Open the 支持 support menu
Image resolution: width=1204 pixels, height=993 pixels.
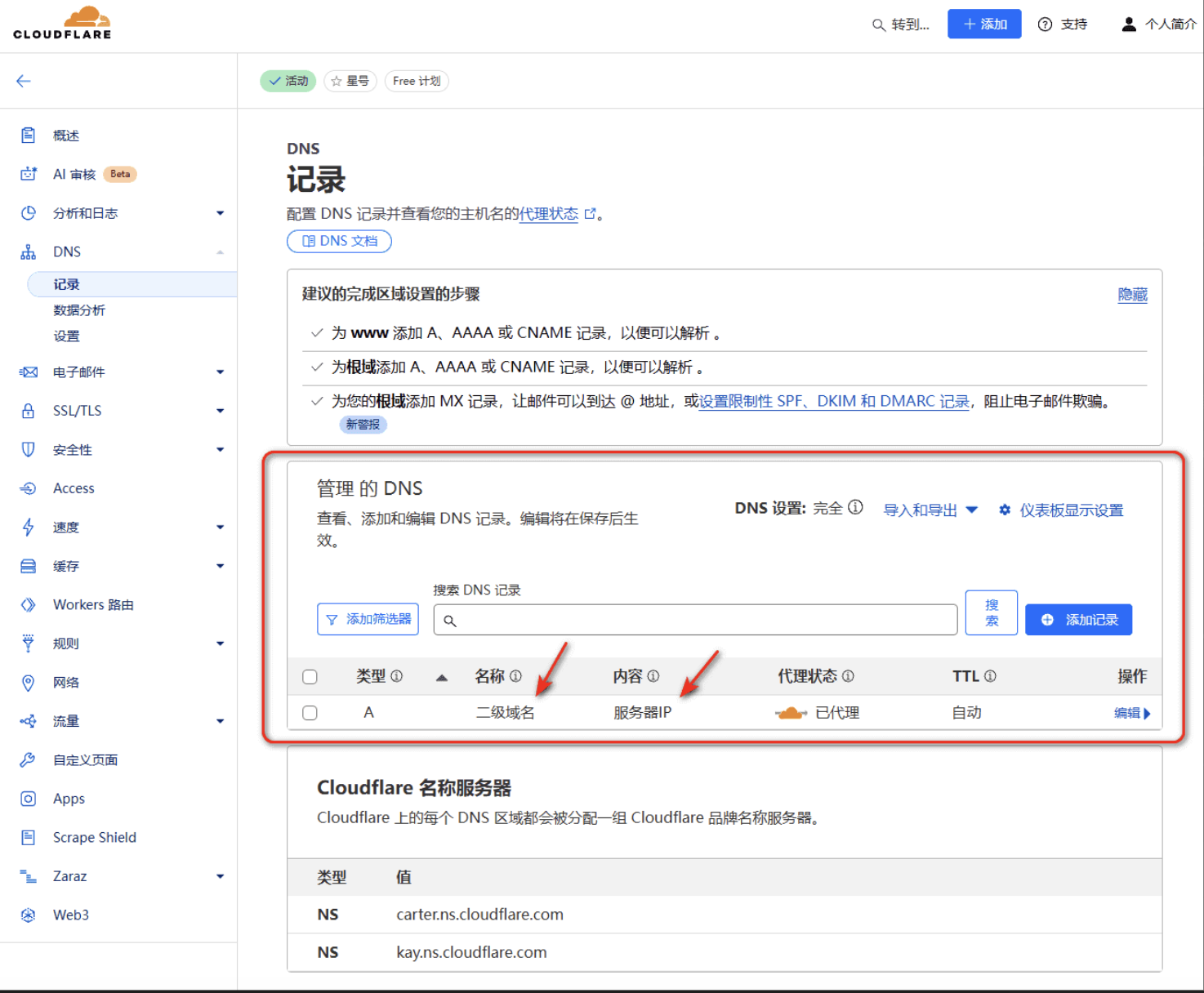point(1063,24)
